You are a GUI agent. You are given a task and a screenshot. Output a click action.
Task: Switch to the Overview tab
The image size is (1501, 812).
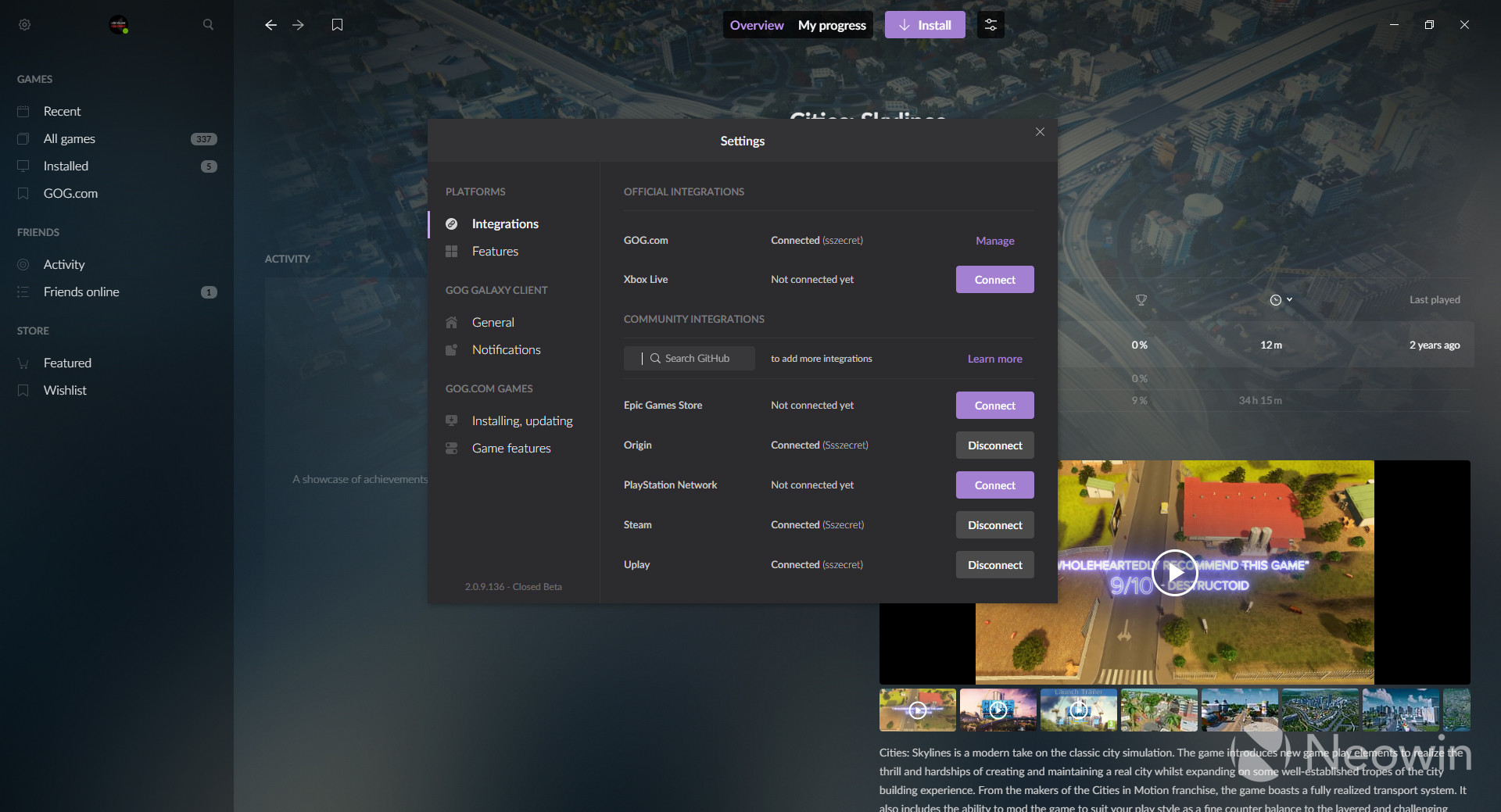(756, 25)
